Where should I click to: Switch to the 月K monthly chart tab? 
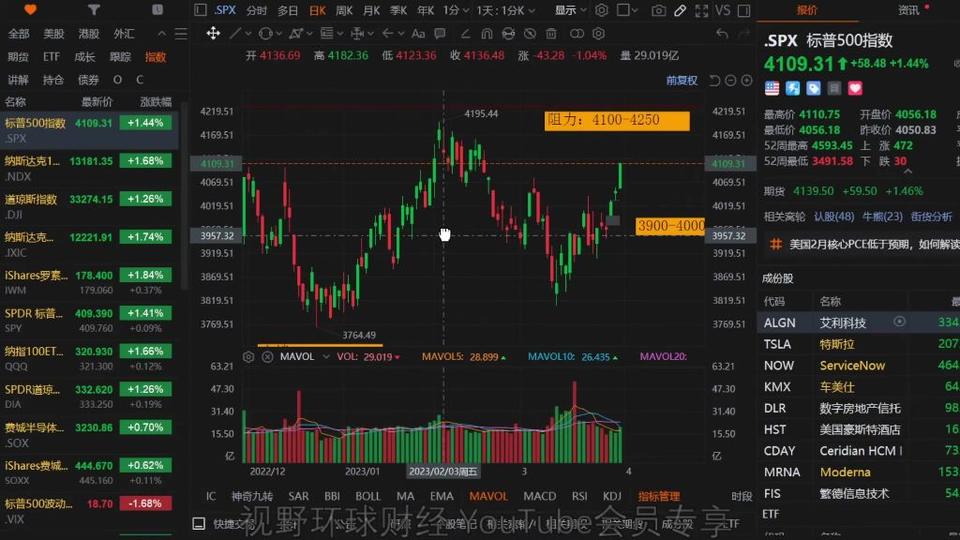[x=372, y=10]
